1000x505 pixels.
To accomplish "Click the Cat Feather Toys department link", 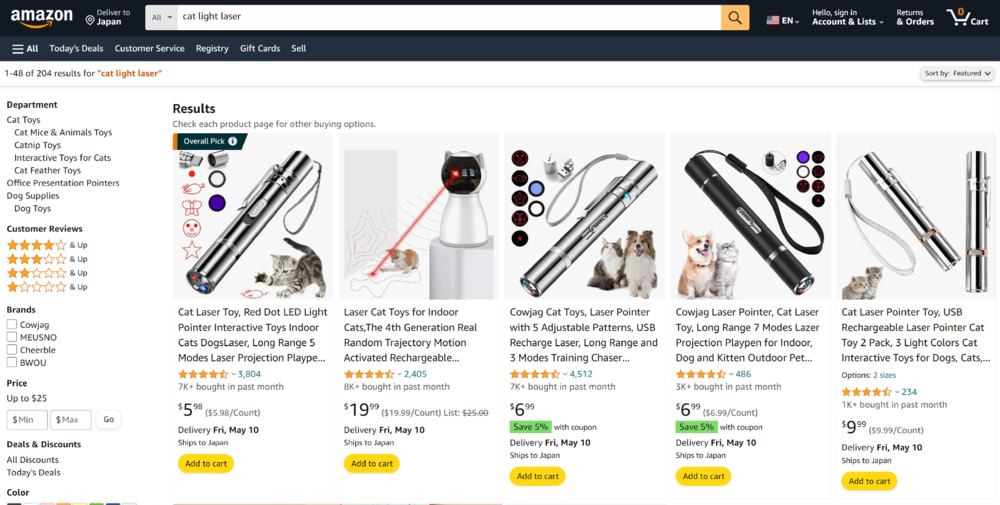I will (47, 171).
